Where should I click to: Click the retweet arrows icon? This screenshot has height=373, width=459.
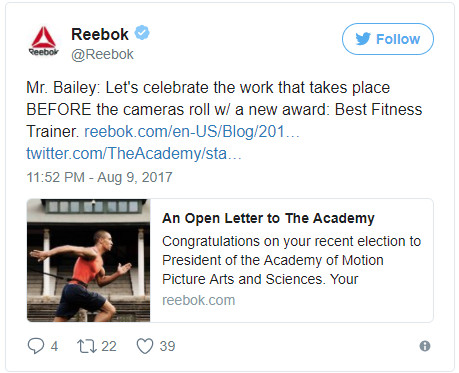[87, 346]
